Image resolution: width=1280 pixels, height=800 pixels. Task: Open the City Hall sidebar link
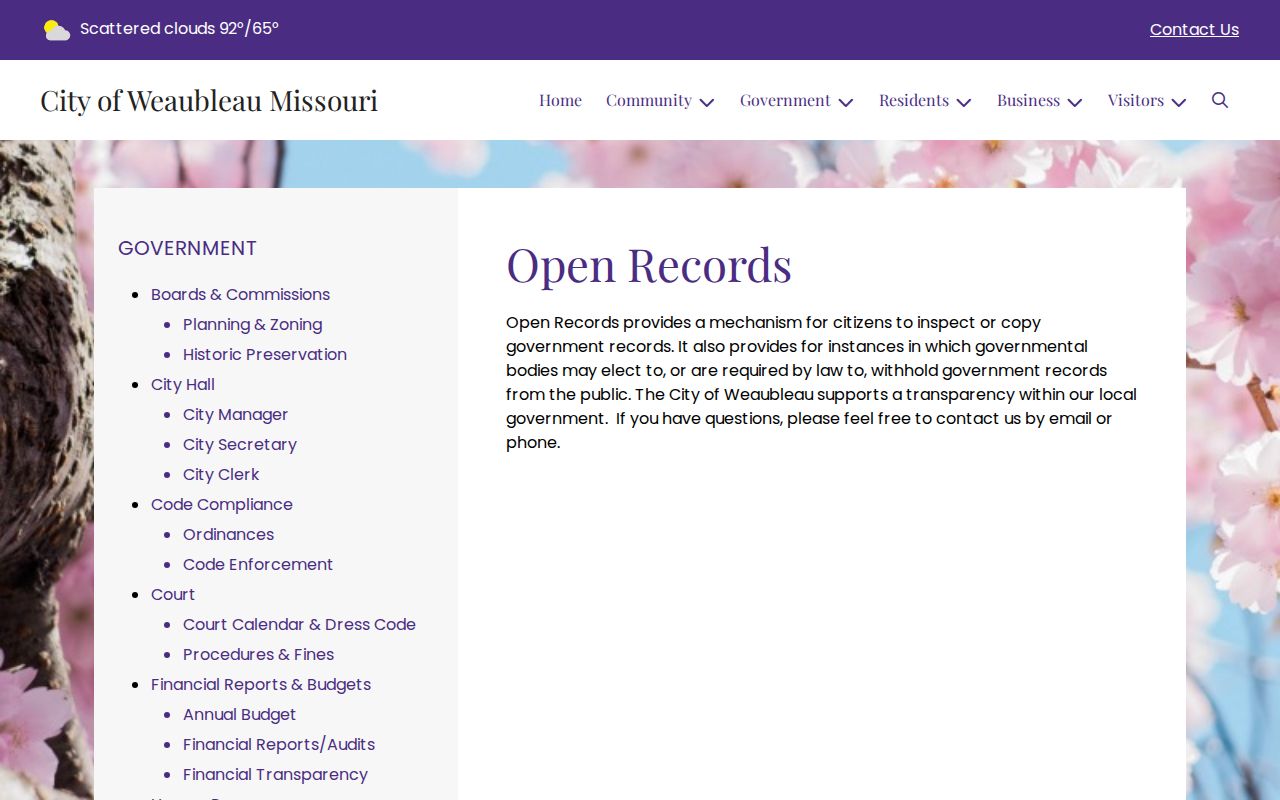(183, 384)
